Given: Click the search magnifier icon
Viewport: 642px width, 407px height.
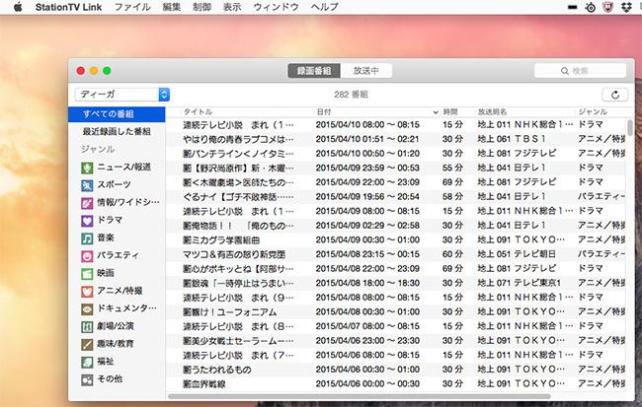Looking at the screenshot, I should (x=565, y=71).
